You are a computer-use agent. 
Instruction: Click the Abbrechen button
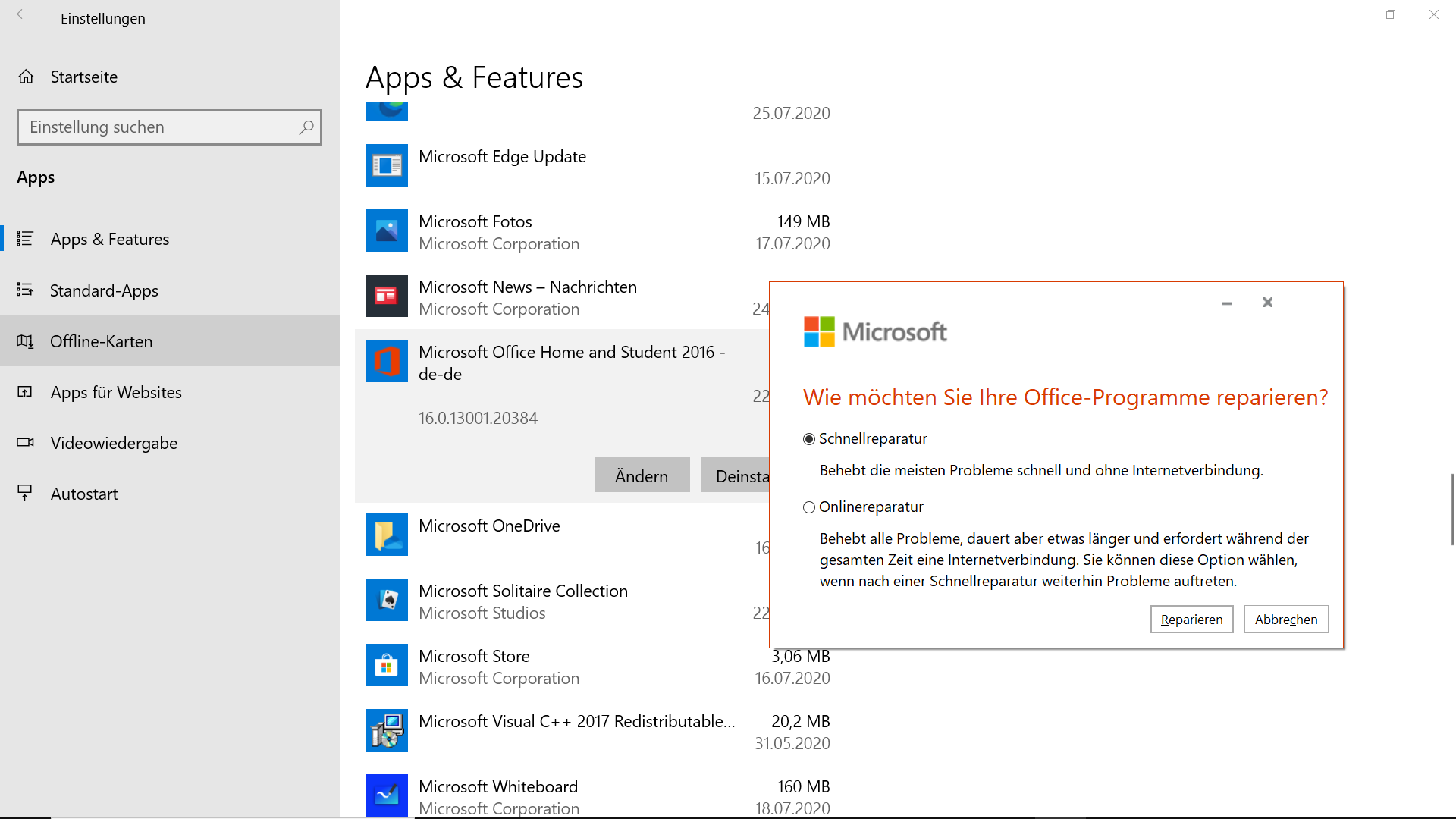pos(1285,619)
